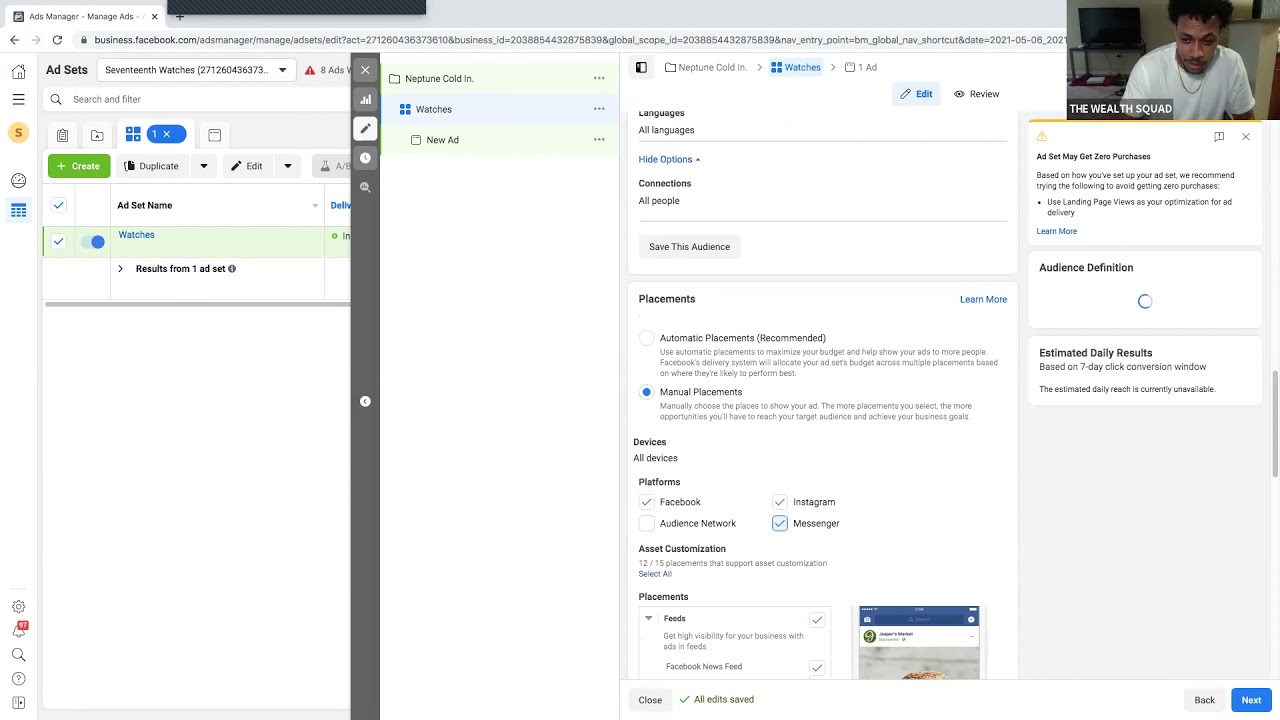Open the bar chart view icon

click(365, 99)
